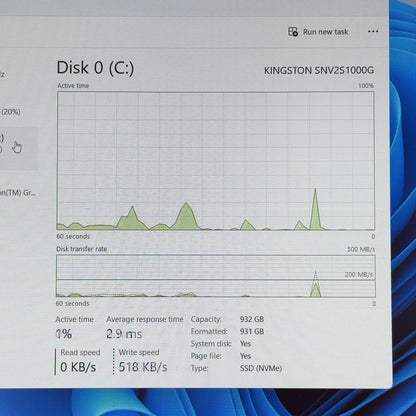Viewport: 416px width, 416px height.
Task: Click the System disk Yes value
Action: (245, 344)
